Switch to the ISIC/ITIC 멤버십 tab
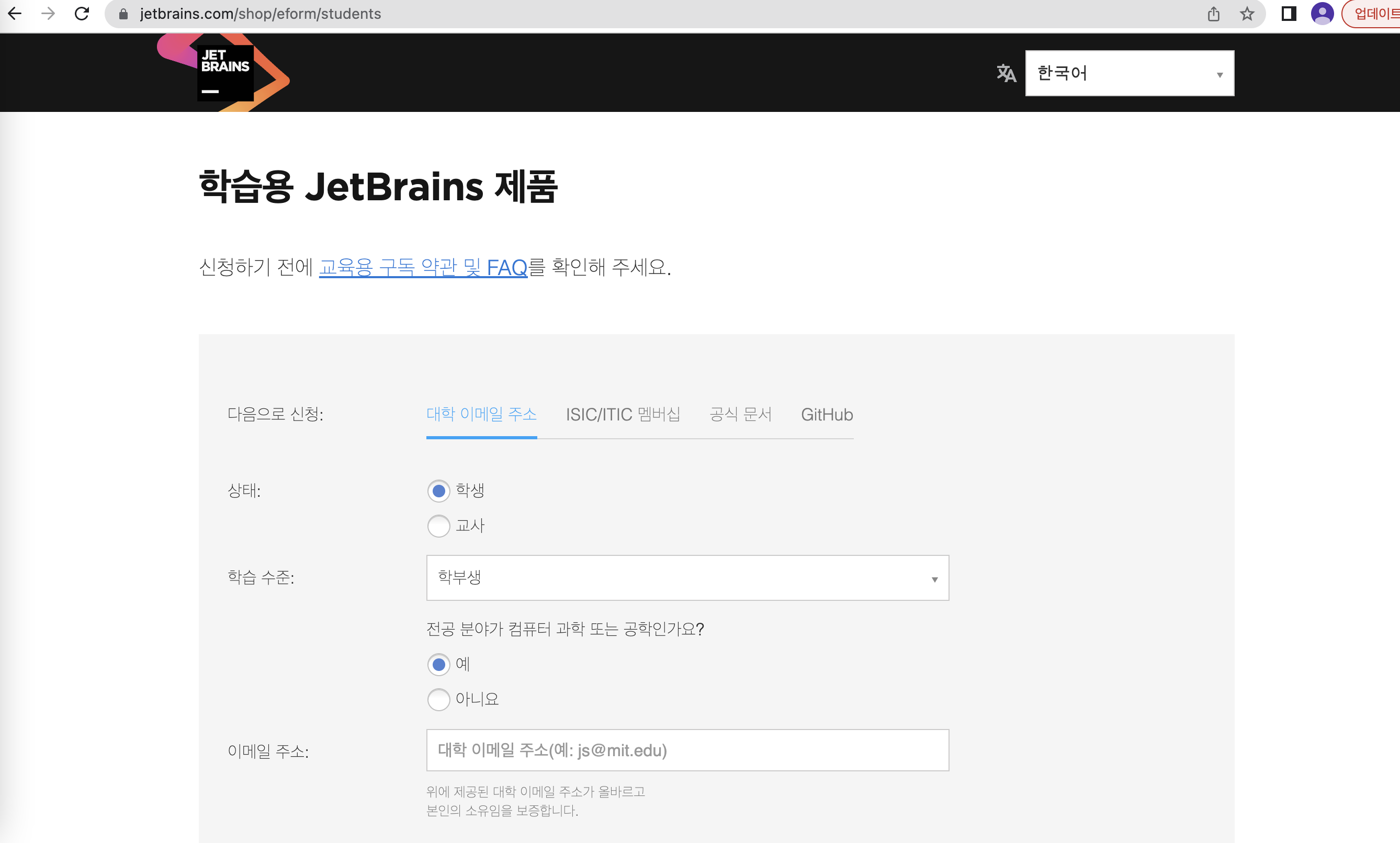Screen dimensions: 1400x843 tap(623, 415)
